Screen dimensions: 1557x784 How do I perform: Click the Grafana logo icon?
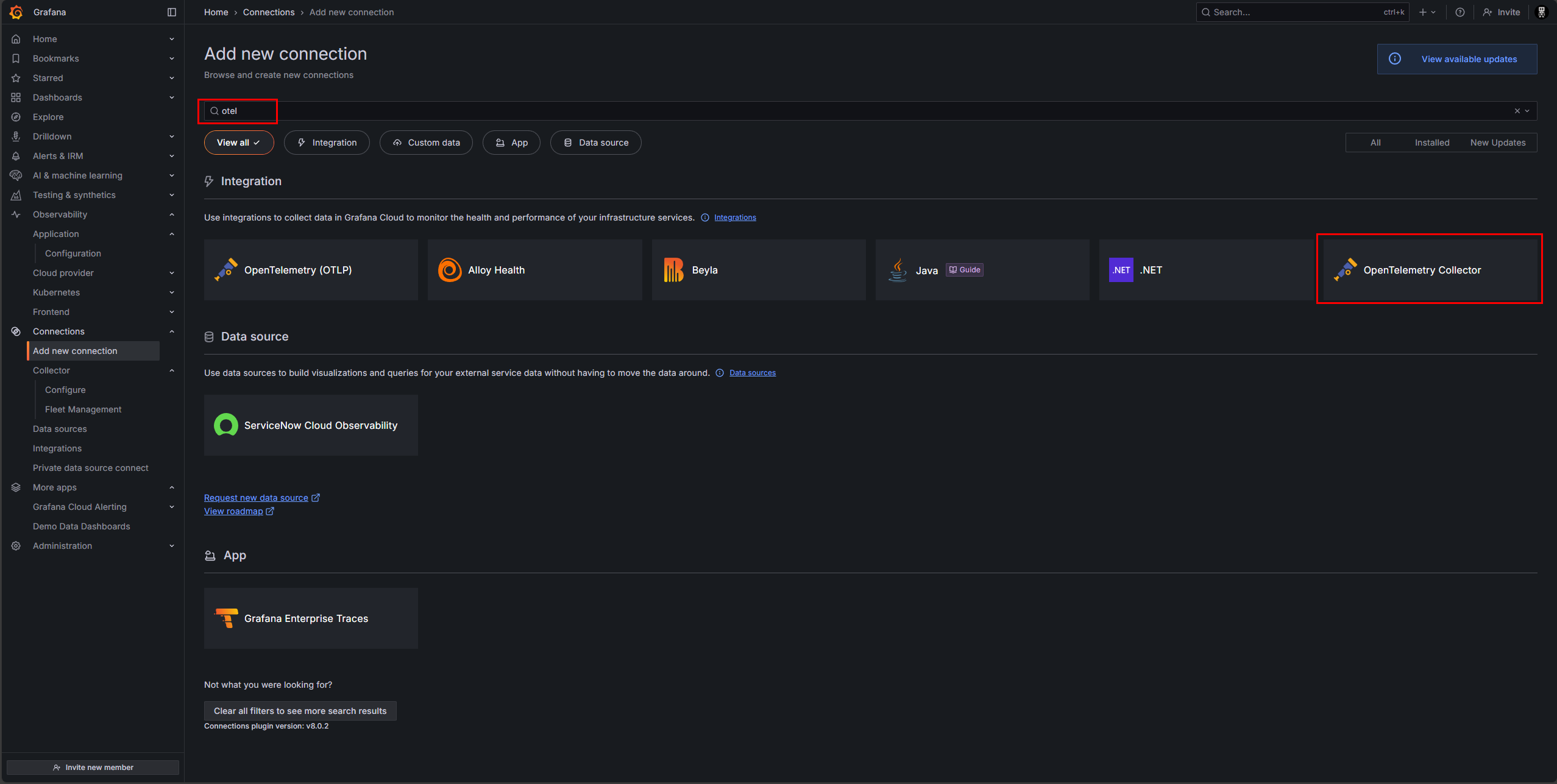[x=16, y=12]
